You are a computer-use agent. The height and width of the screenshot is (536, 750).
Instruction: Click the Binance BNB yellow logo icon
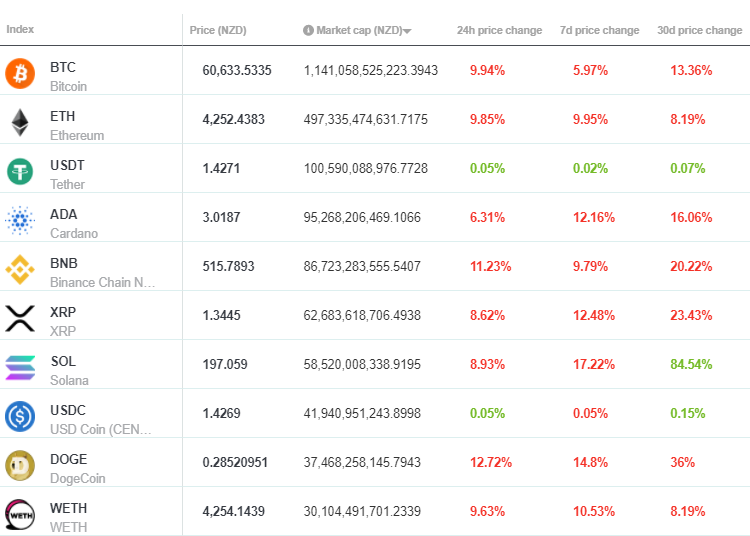pos(20,270)
